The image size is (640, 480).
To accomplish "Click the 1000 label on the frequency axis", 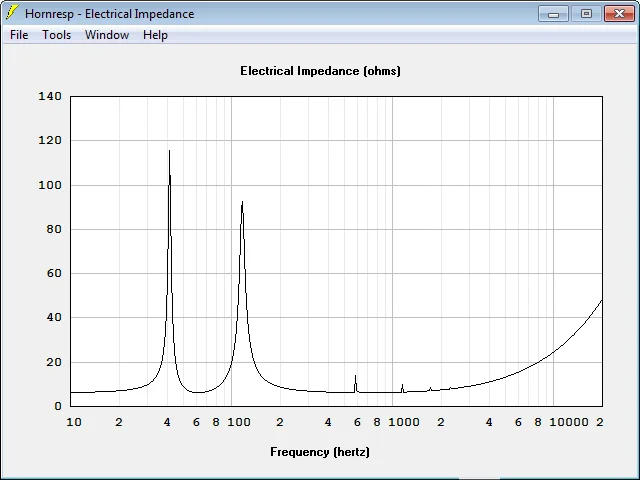I will [x=404, y=422].
